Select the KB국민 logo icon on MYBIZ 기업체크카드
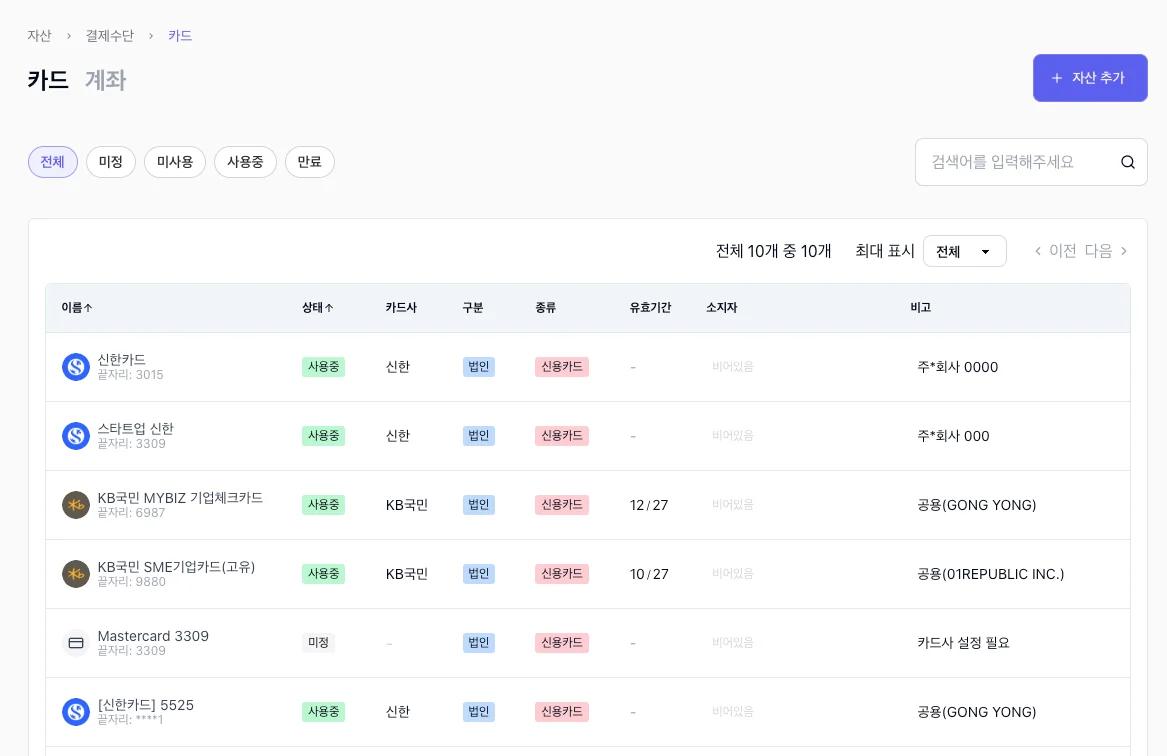1167x756 pixels. pos(76,504)
